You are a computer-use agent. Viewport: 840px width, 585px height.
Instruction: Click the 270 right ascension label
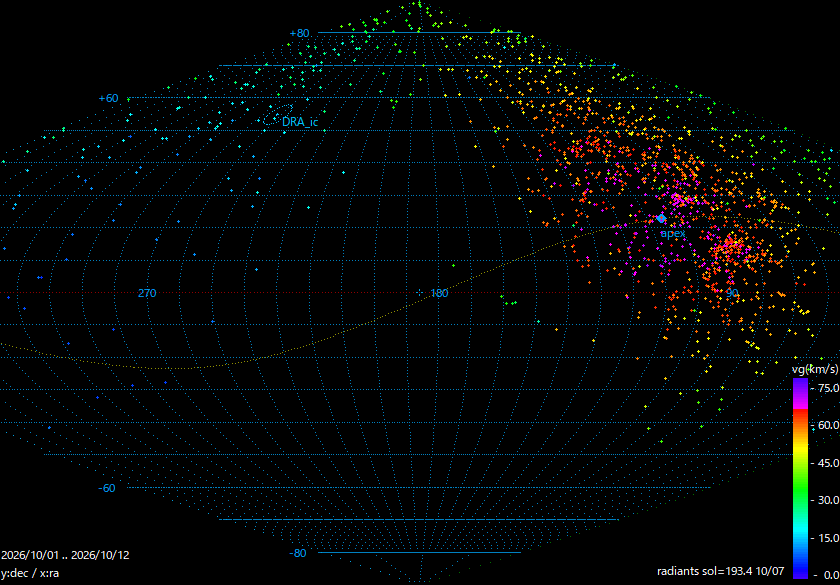tap(147, 293)
